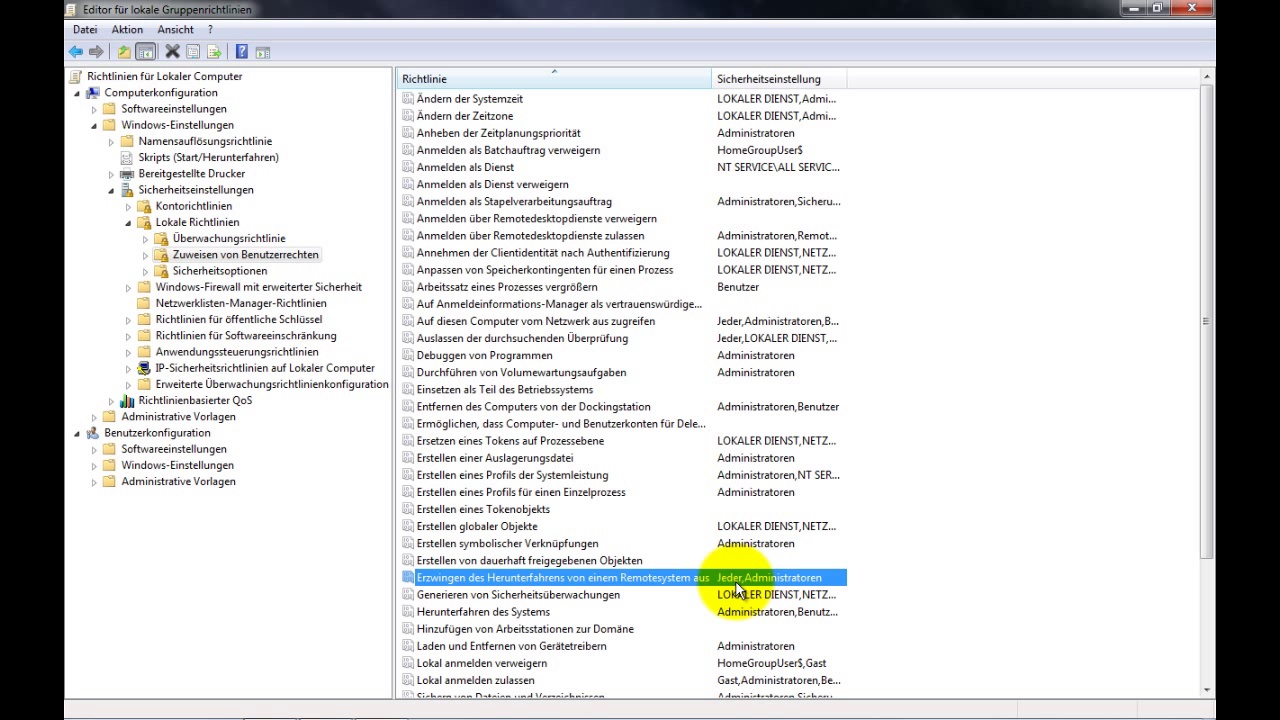
Task: Toggle the action pane toolbar icon
Action: tap(263, 52)
